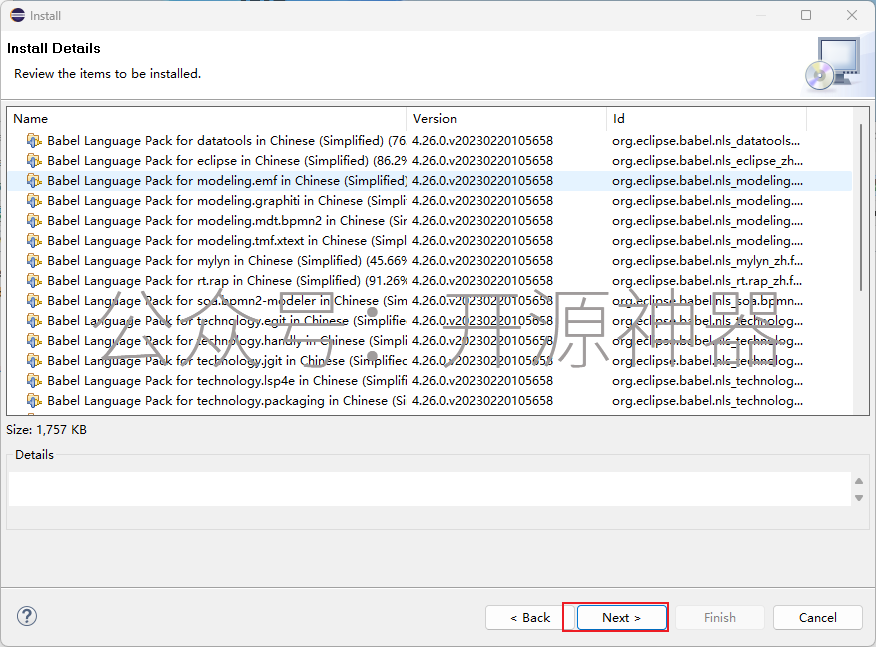Click the Id 'org.eclipse.babel.nls_eclipse_zh...'
Image resolution: width=876 pixels, height=647 pixels.
point(707,161)
